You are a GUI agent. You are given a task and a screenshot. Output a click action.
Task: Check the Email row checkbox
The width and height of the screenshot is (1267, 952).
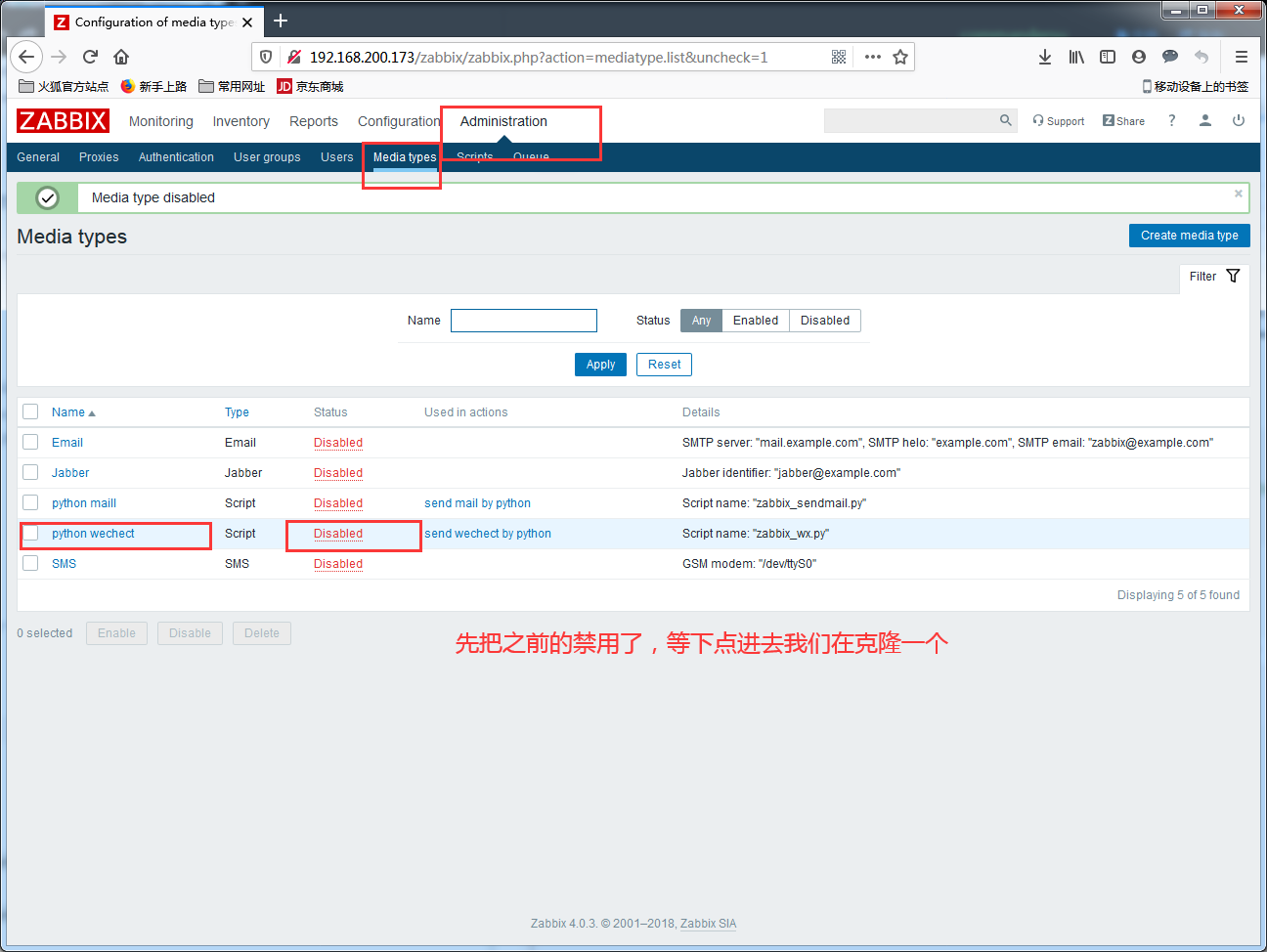[30, 442]
